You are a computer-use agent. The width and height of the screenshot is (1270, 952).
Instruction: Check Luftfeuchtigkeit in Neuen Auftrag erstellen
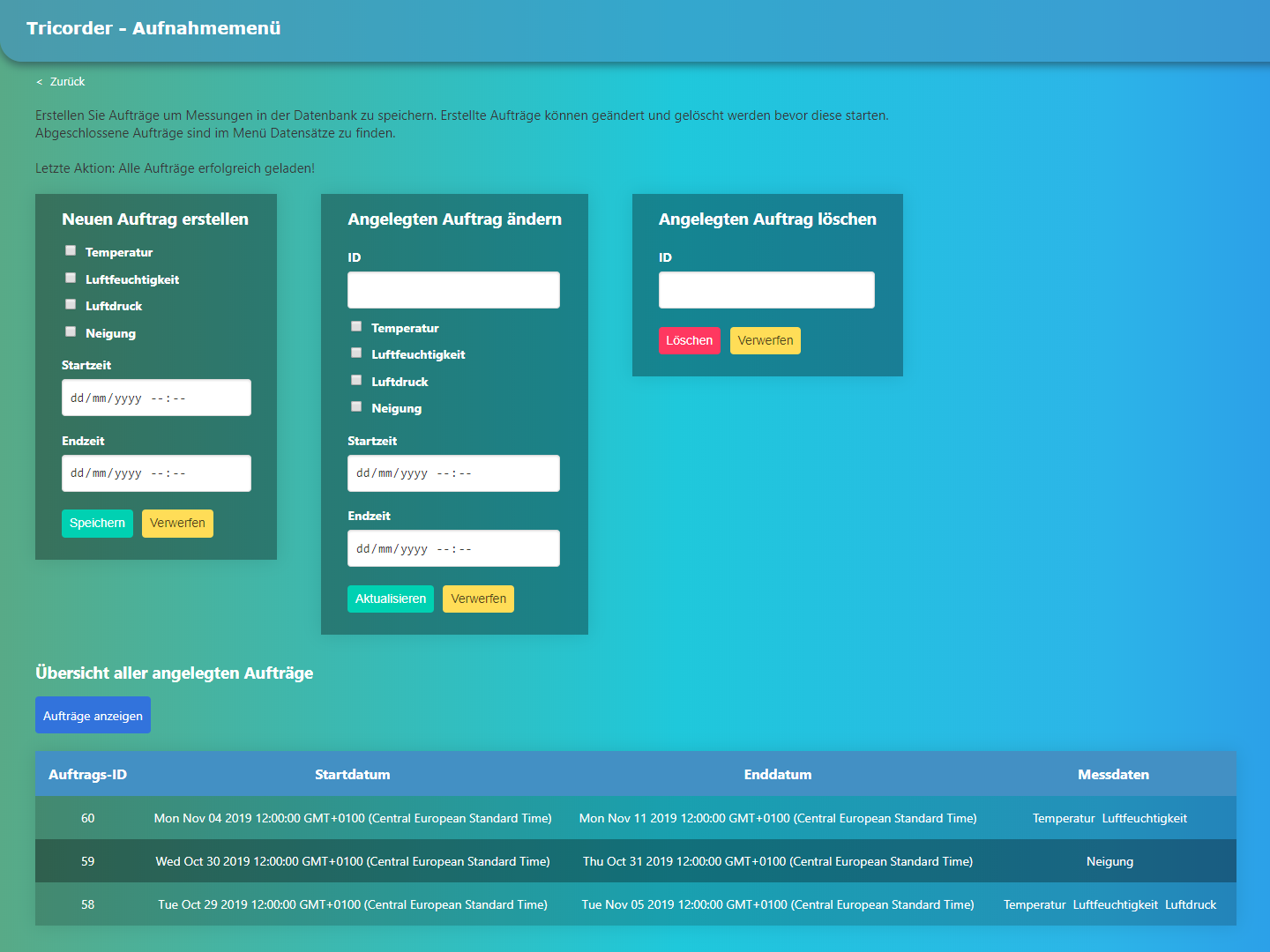(71, 279)
